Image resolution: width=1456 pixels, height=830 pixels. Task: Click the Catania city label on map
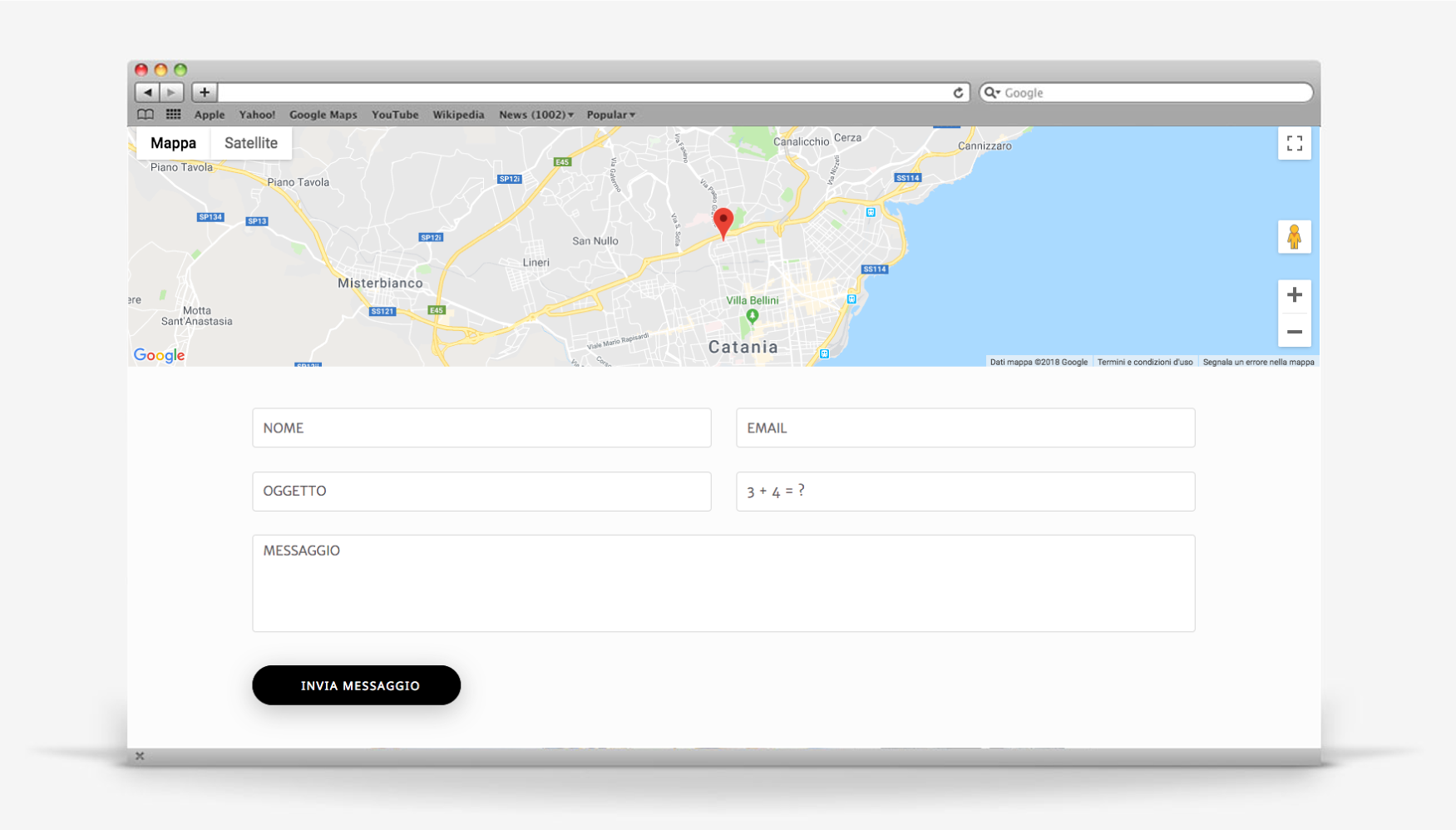click(x=743, y=347)
